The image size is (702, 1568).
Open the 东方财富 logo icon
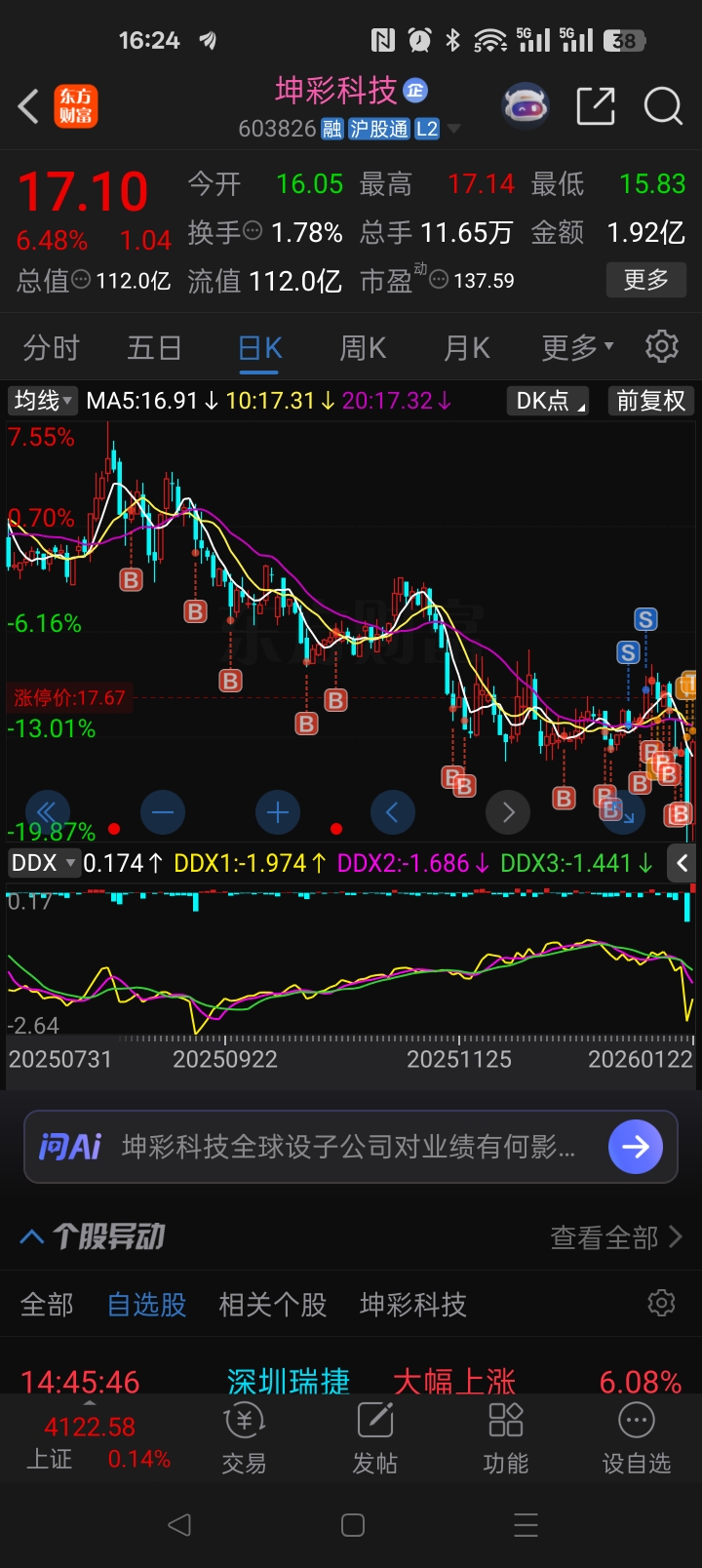tap(76, 106)
